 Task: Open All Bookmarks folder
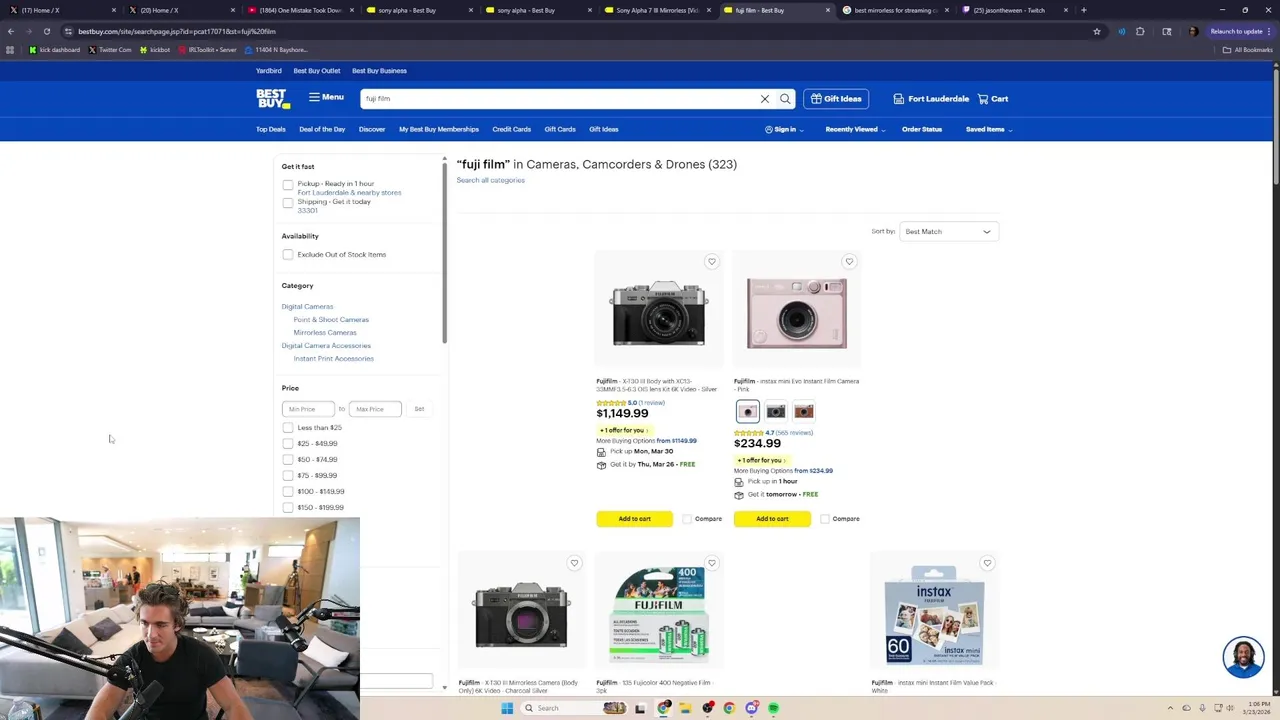1247,50
